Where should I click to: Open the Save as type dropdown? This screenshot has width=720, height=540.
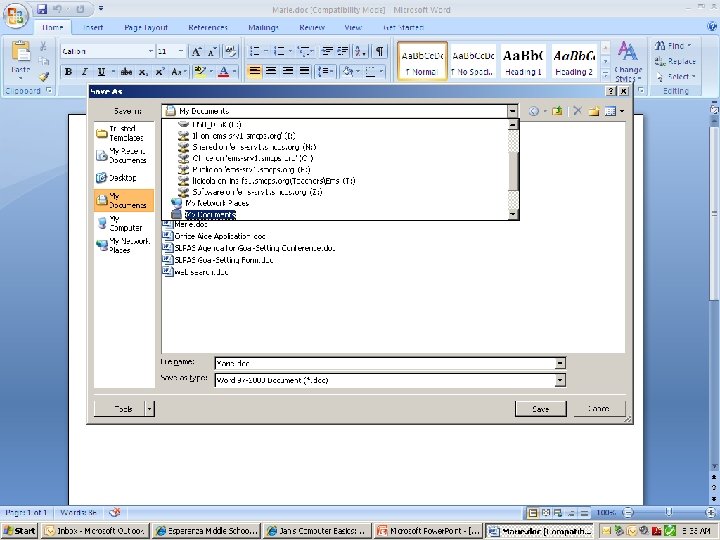[560, 380]
